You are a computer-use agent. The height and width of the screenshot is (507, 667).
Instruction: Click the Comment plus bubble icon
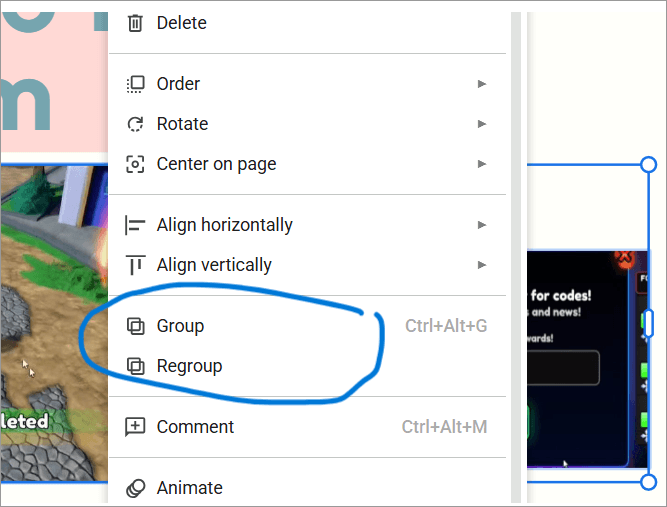click(135, 427)
